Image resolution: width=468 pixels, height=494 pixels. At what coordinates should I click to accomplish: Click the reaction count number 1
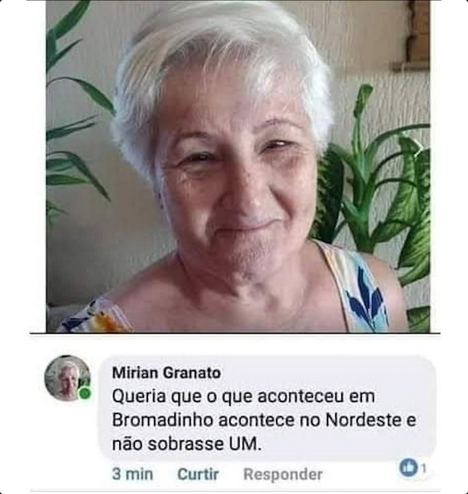[424, 468]
